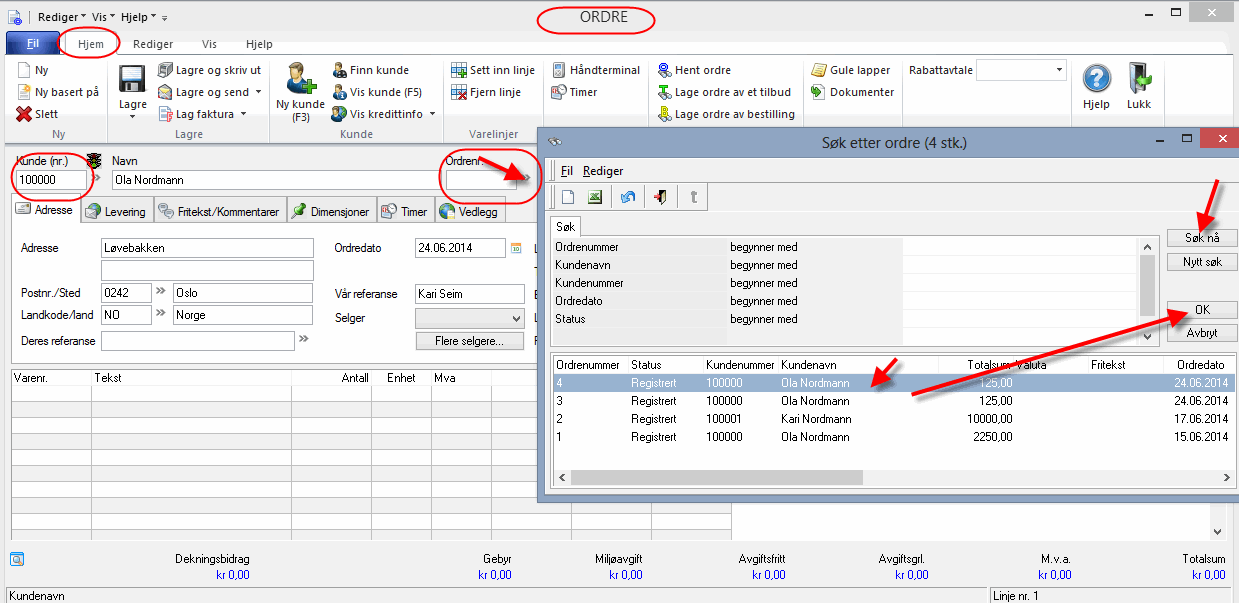Expand the Lag faktura dropdown arrow
Image resolution: width=1239 pixels, height=603 pixels.
pos(243,114)
